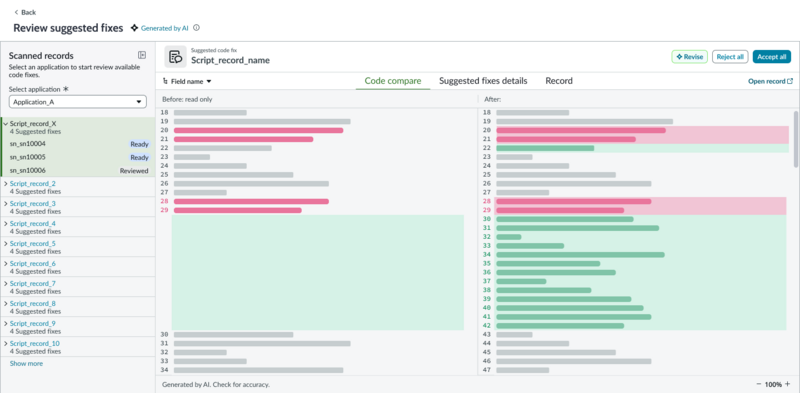Click the vertical scrollbar in the After pane
The height and width of the screenshot is (393, 800).
click(x=796, y=139)
